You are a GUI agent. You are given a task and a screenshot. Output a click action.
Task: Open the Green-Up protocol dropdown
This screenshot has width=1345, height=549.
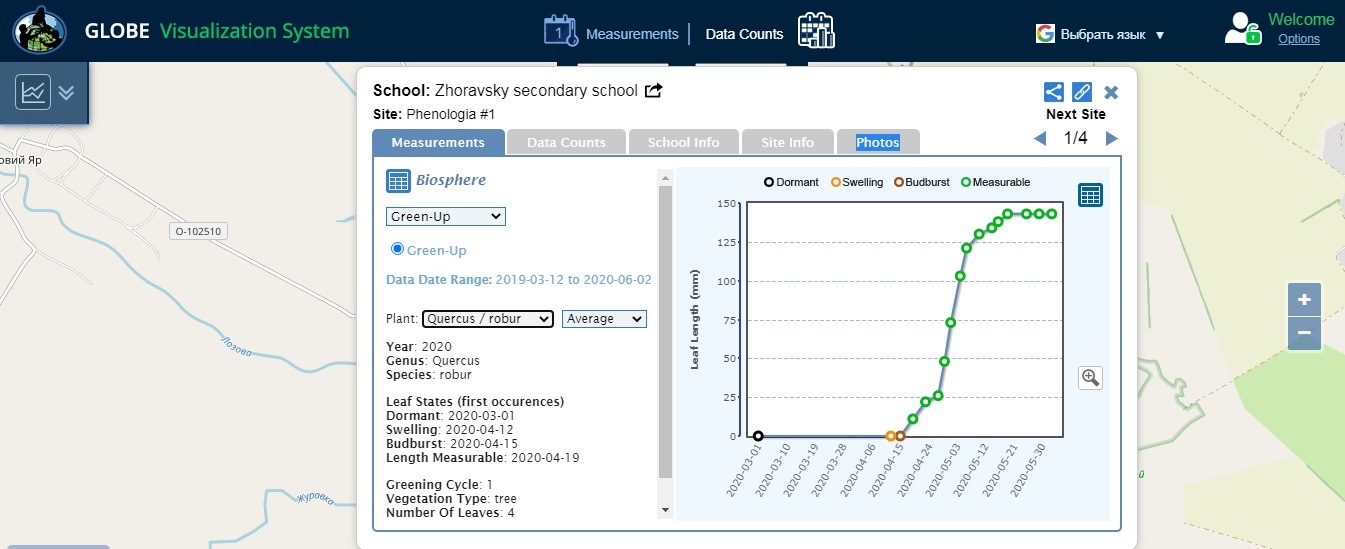(x=446, y=217)
